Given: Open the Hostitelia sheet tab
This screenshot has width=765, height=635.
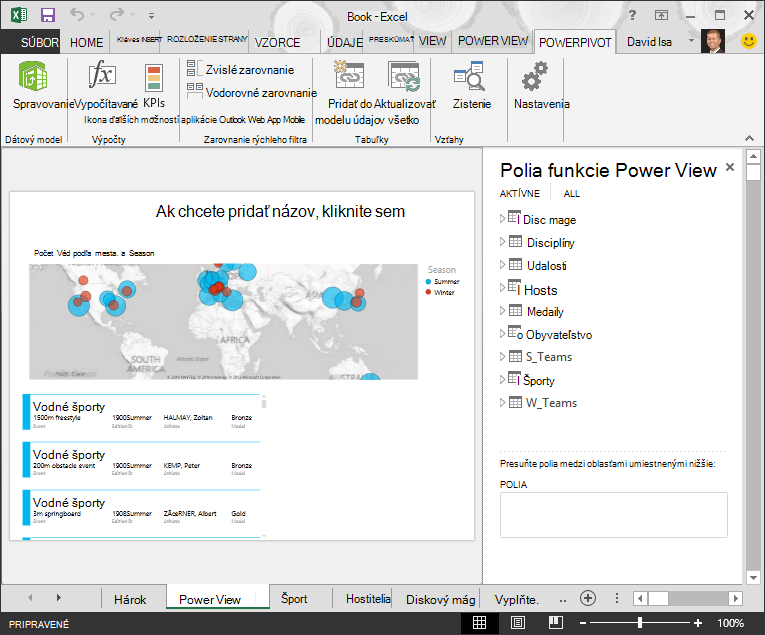Looking at the screenshot, I should click(368, 598).
